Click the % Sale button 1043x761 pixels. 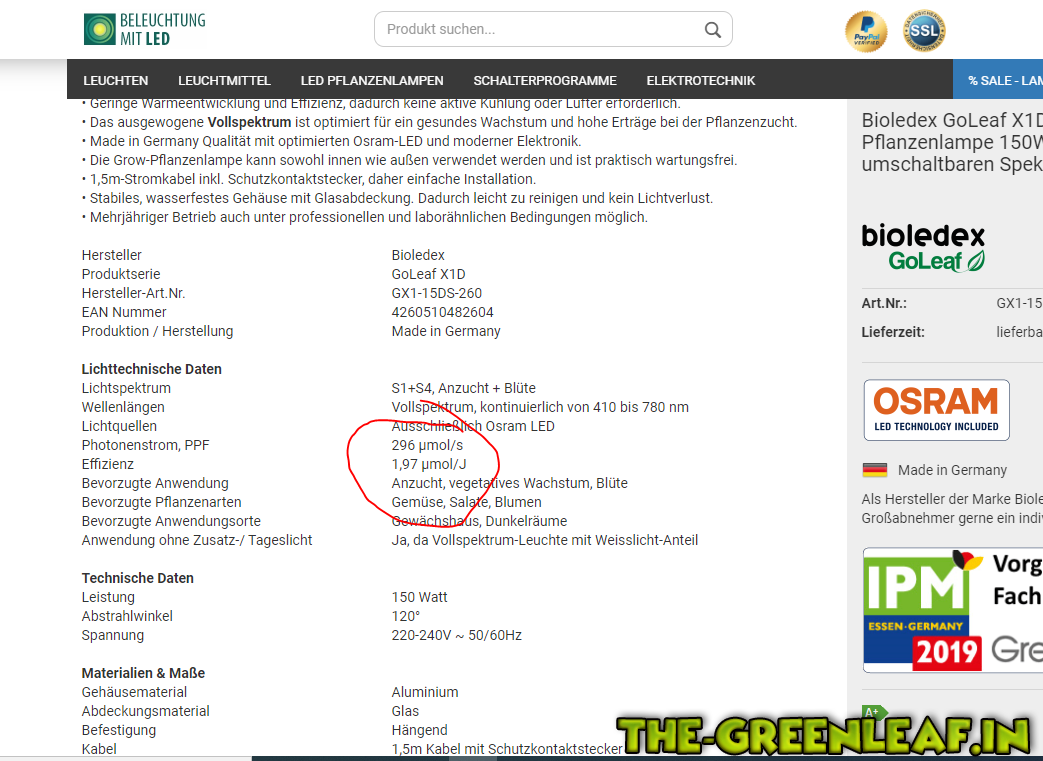pos(1004,80)
